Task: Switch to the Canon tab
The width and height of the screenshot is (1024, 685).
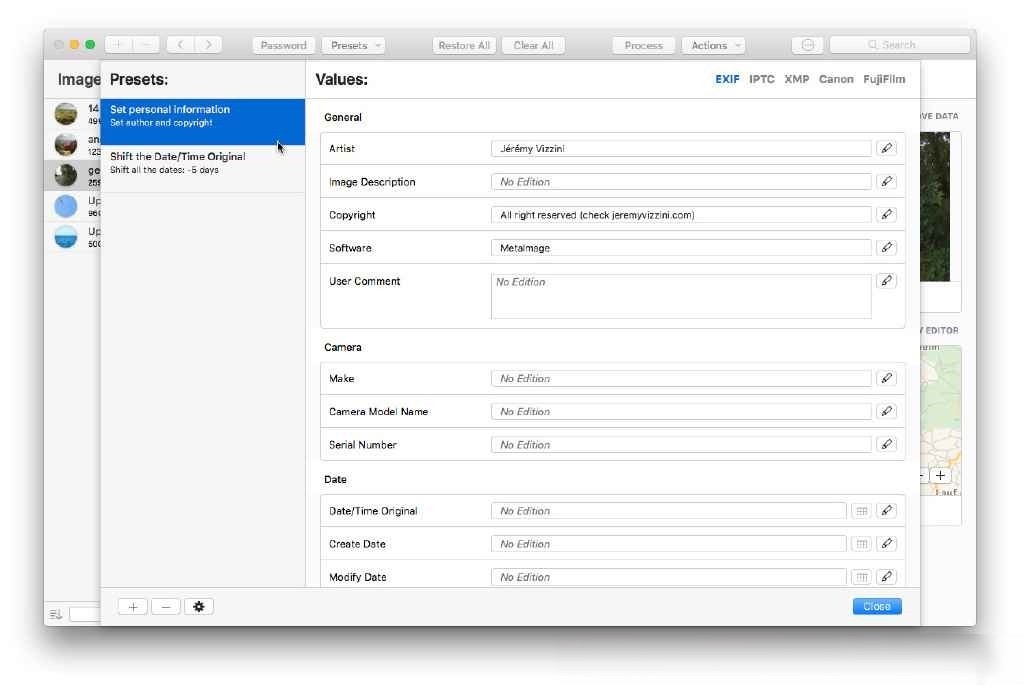Action: point(836,79)
